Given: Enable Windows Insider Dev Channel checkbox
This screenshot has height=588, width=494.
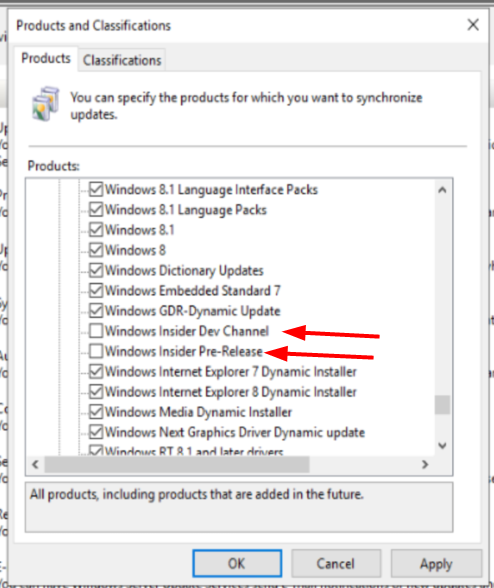Looking at the screenshot, I should click(x=96, y=331).
